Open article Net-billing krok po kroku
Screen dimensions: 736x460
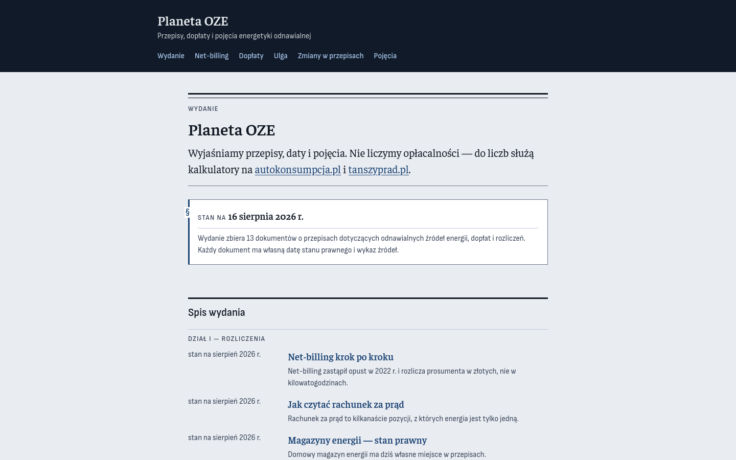340,357
